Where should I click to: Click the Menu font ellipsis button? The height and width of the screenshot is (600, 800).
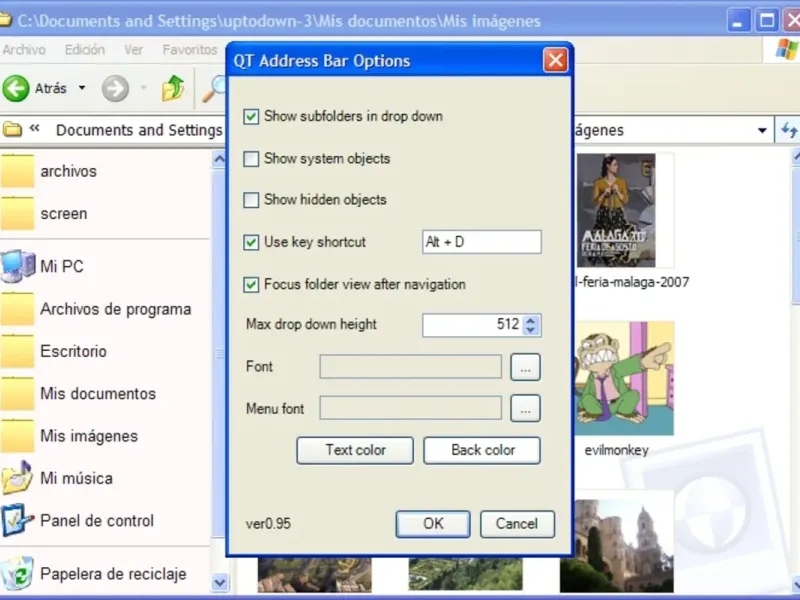tap(526, 408)
